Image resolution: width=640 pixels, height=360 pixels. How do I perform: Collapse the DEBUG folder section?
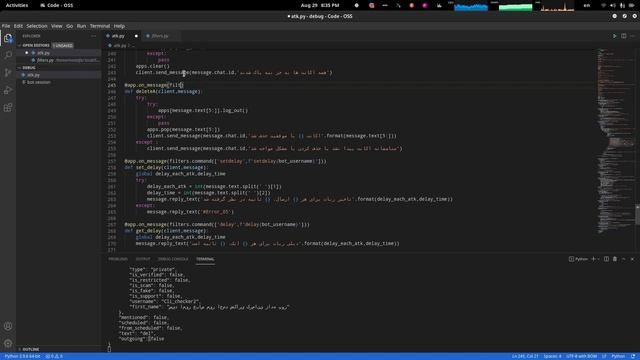pyautogui.click(x=29, y=68)
